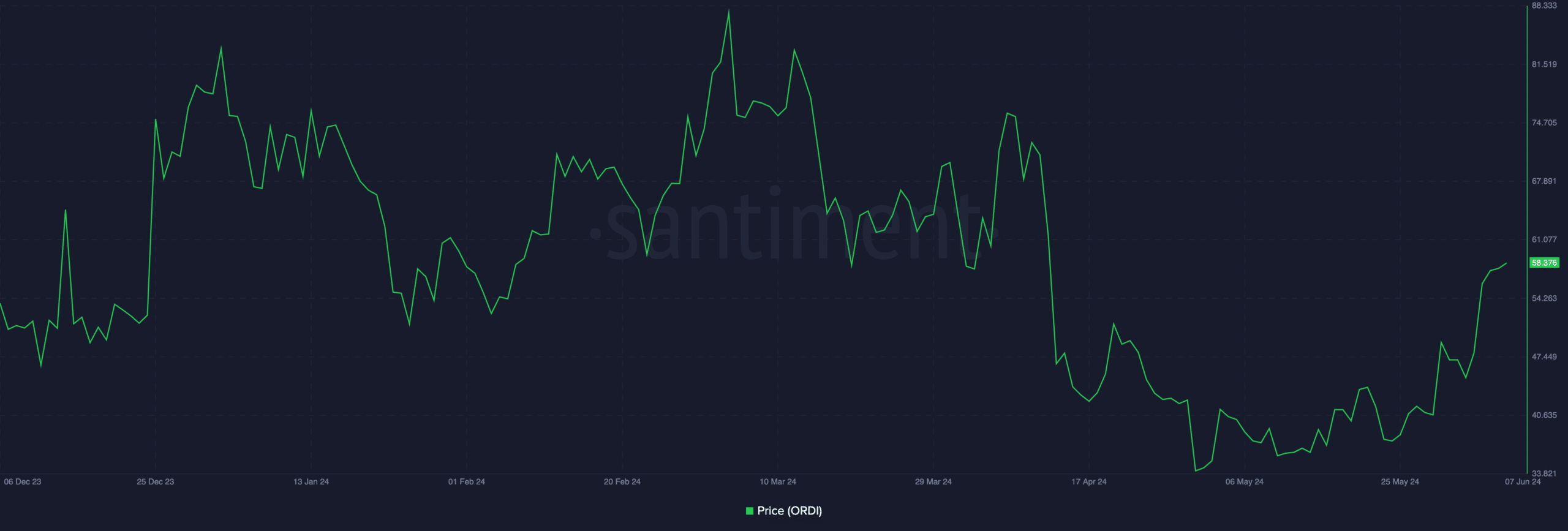Click the 33.821 y-axis value
This screenshot has height=531, width=1568.
pos(1544,473)
